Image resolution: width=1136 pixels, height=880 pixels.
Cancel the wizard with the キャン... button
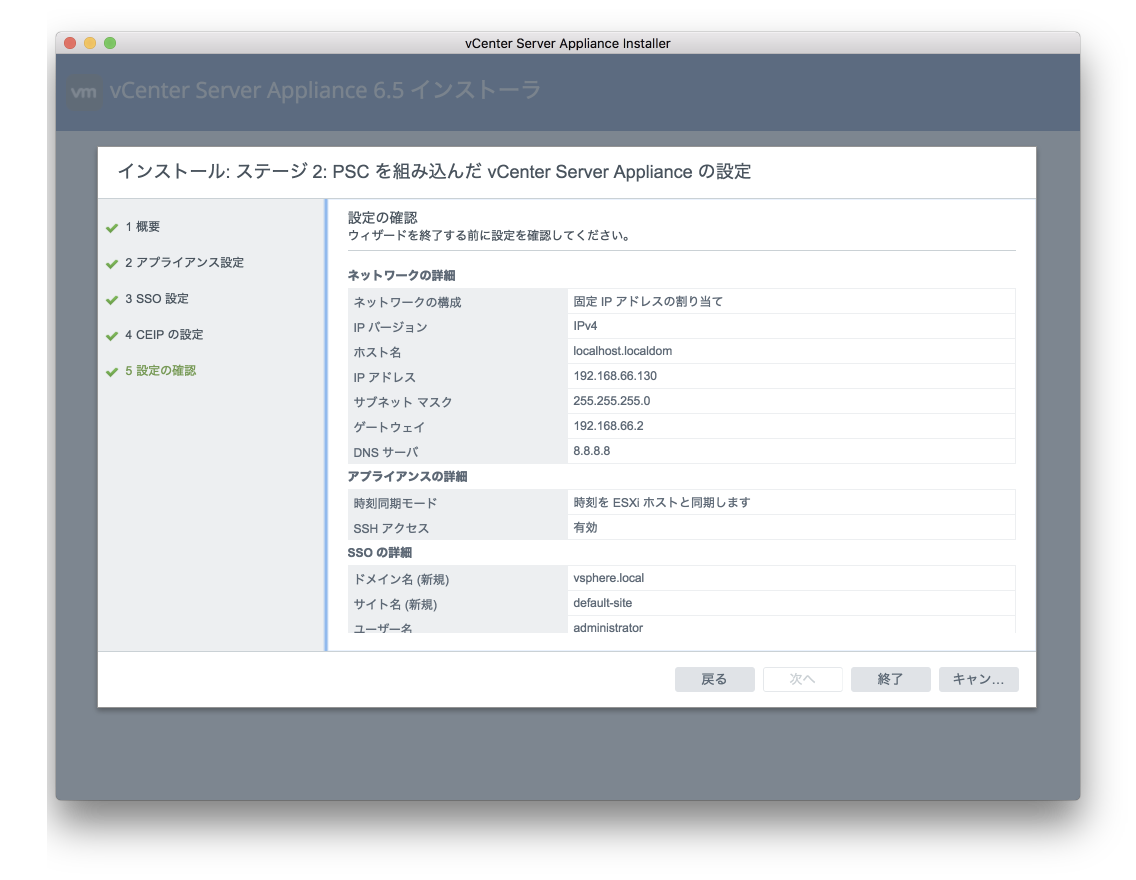click(x=978, y=680)
